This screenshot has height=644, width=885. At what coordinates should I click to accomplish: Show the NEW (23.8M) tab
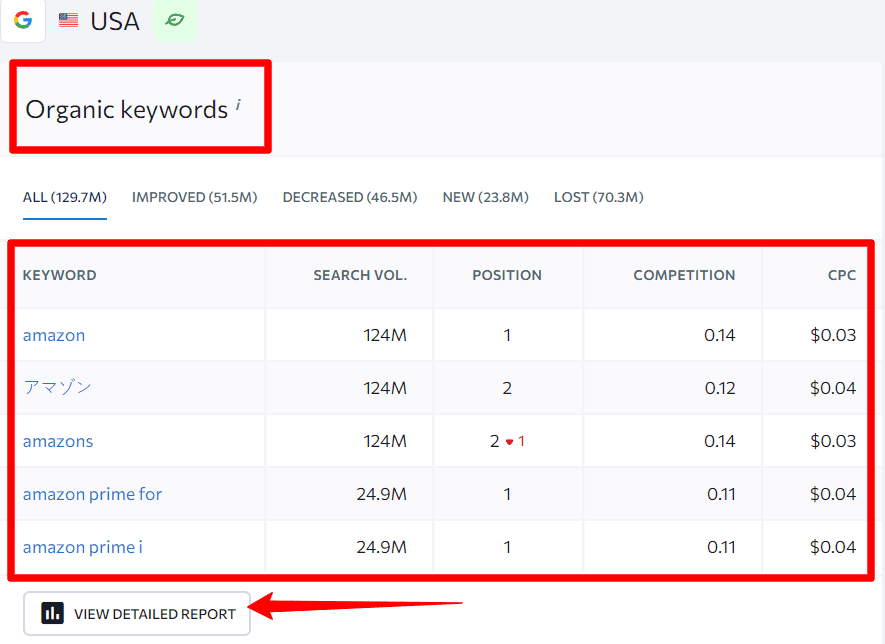(485, 197)
